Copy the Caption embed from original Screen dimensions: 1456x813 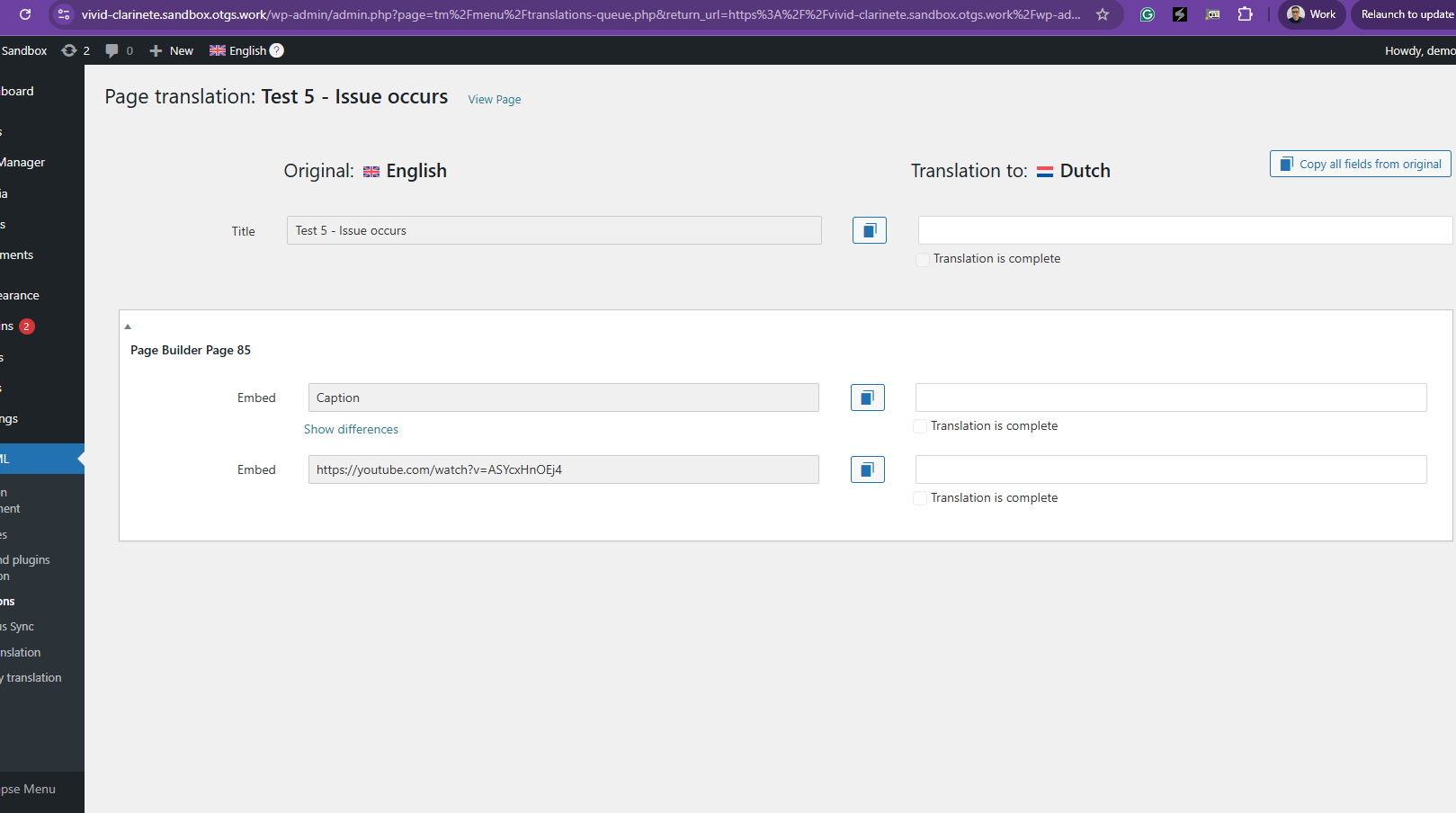pyautogui.click(x=867, y=398)
